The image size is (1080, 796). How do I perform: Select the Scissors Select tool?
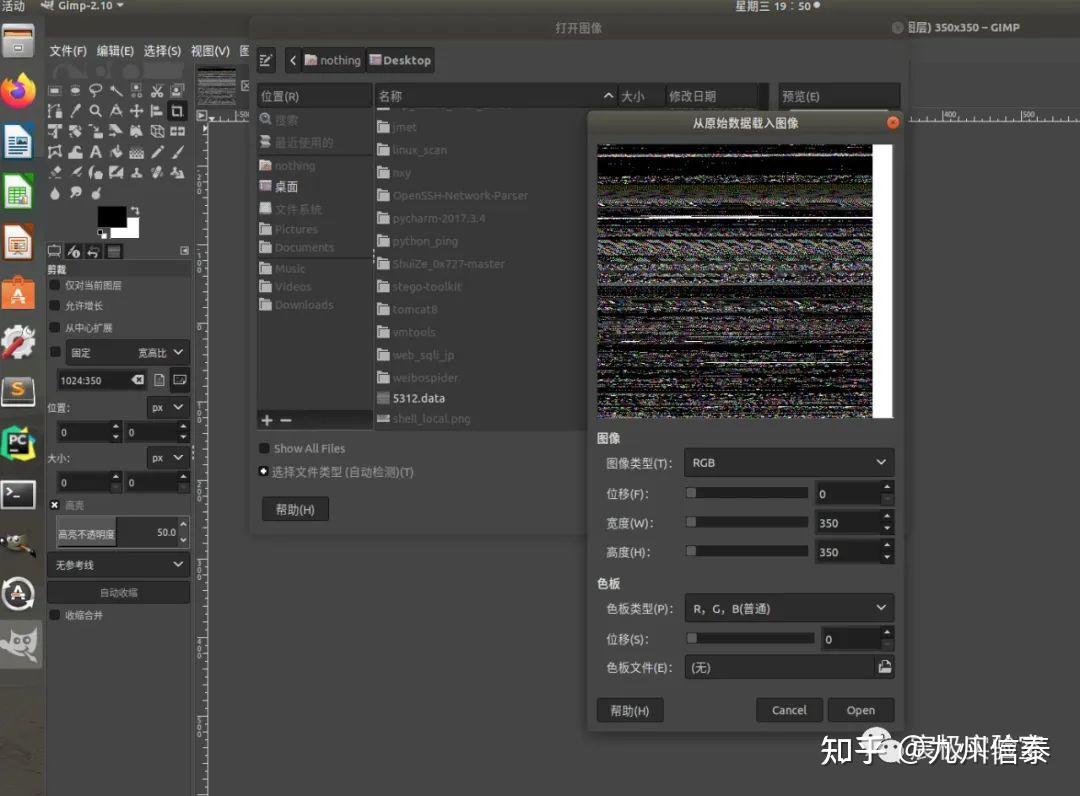click(x=157, y=91)
